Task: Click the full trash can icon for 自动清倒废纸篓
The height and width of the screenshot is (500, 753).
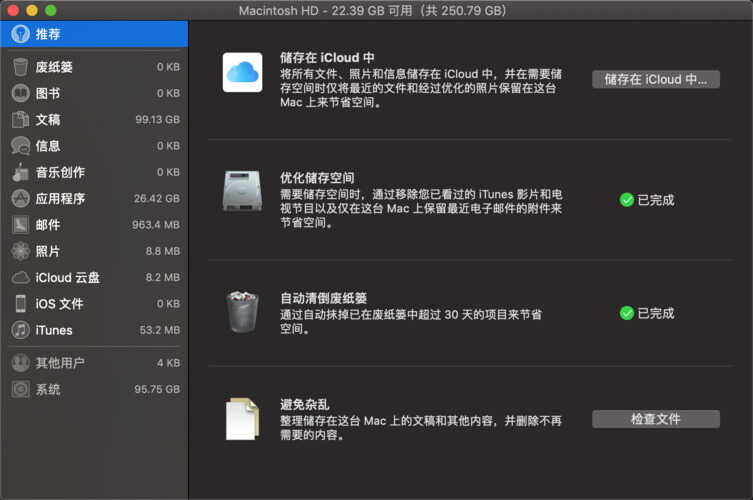Action: [x=243, y=312]
